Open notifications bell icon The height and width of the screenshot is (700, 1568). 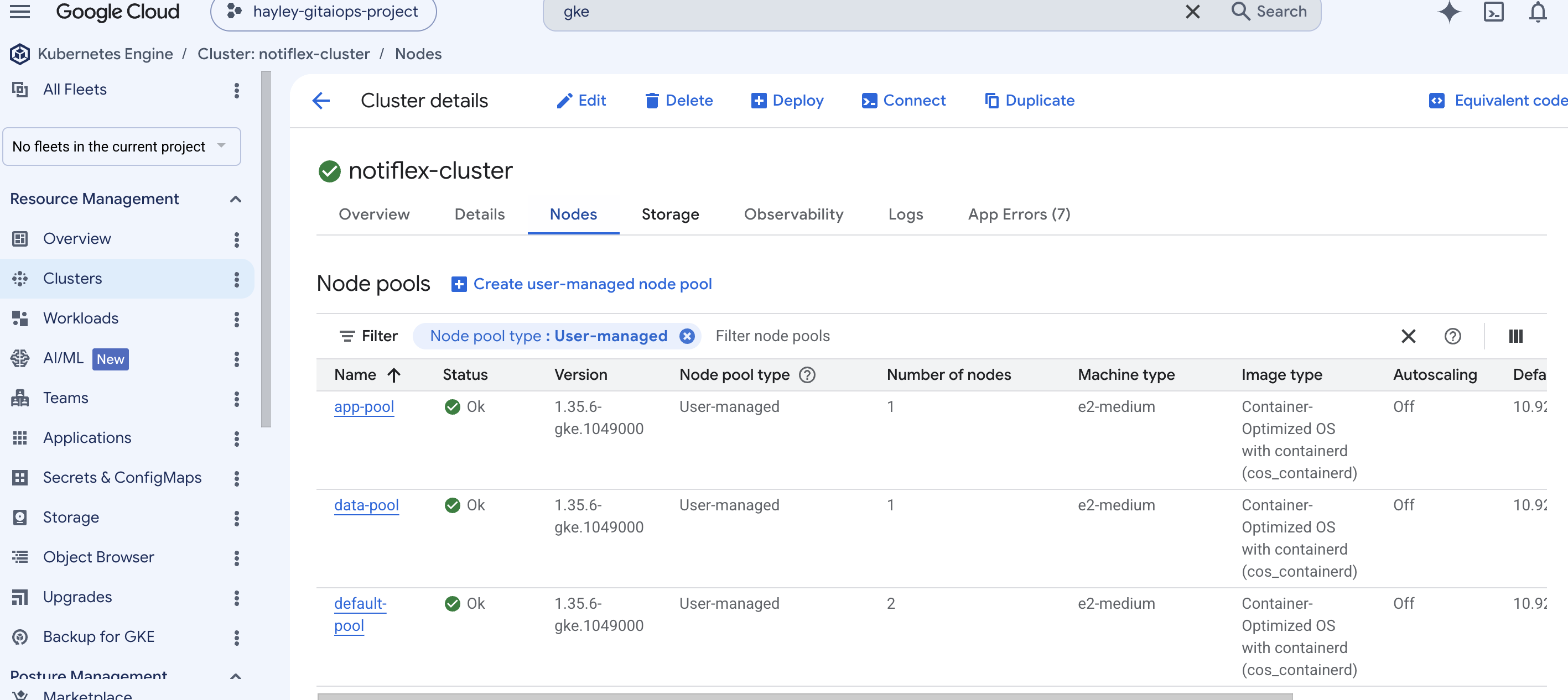click(1538, 12)
